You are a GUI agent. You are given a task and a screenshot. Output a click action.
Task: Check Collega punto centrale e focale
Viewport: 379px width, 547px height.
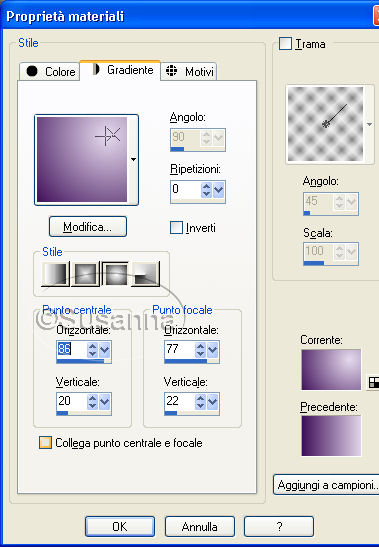coord(45,442)
